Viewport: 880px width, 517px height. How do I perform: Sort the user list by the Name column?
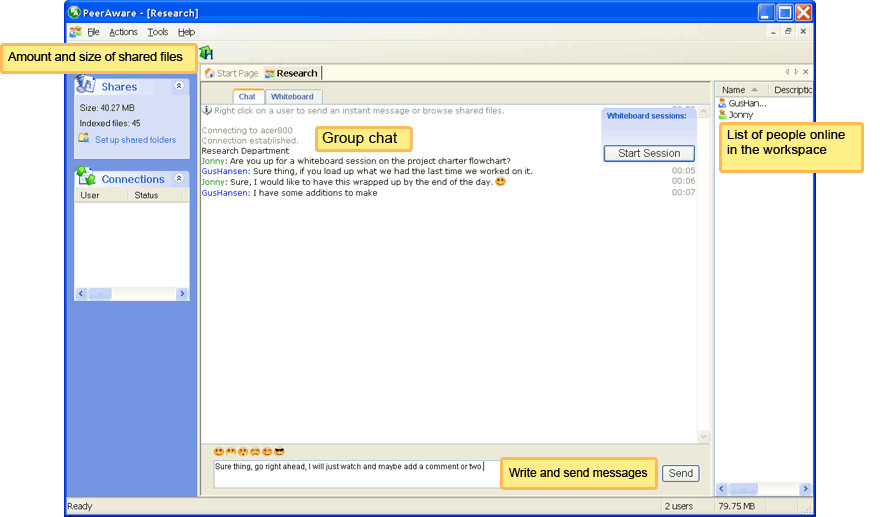click(740, 90)
